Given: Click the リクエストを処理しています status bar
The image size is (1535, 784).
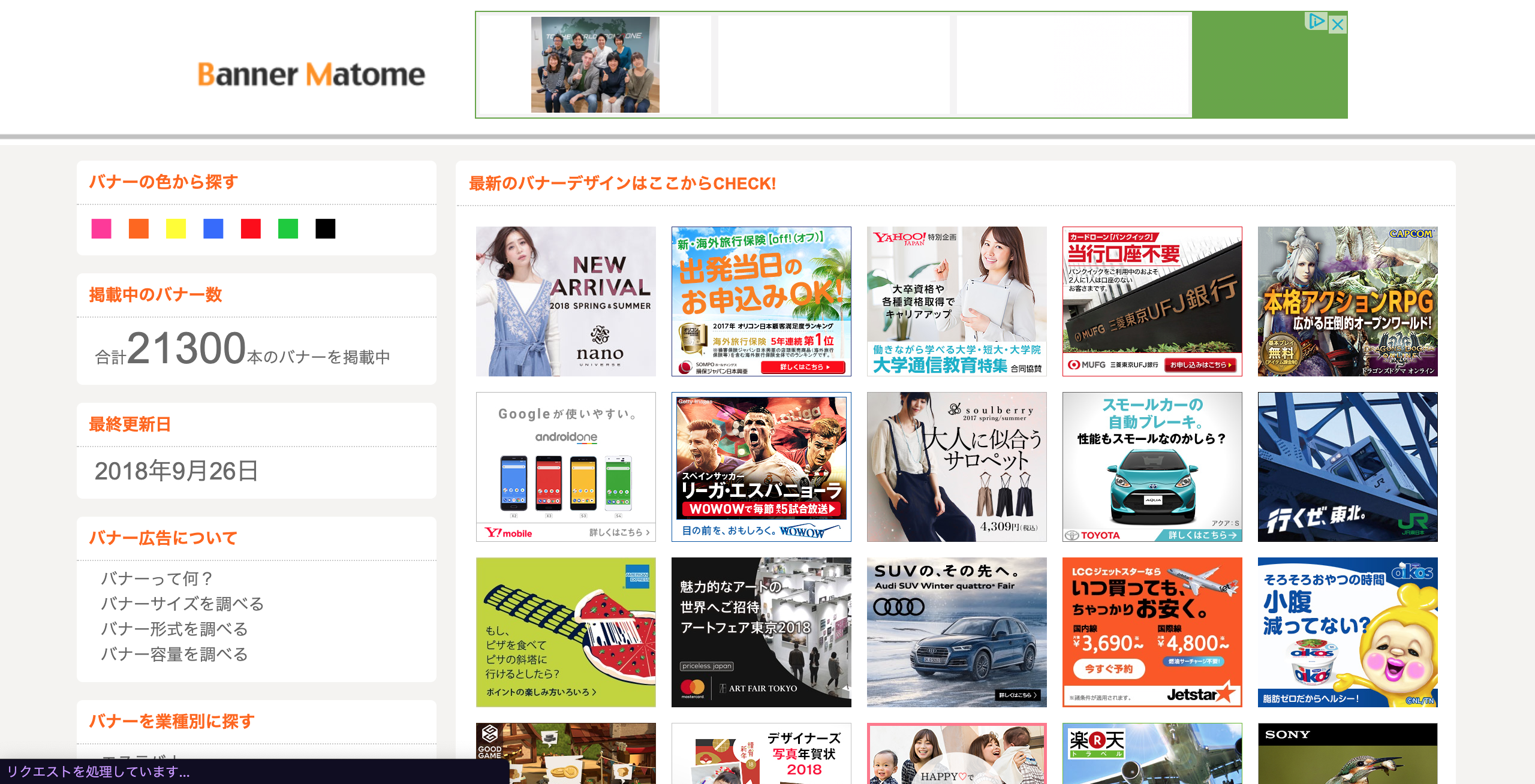Looking at the screenshot, I should point(254,771).
